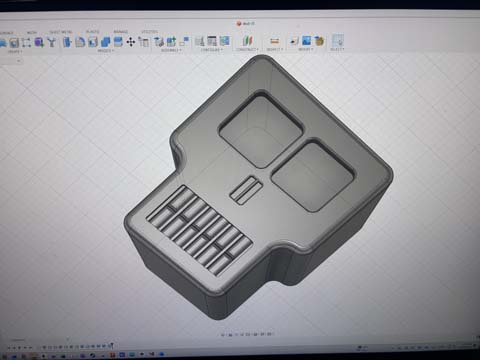This screenshot has height=360, width=480.
Task: Switch to the MESH tab
Action: tap(32, 33)
